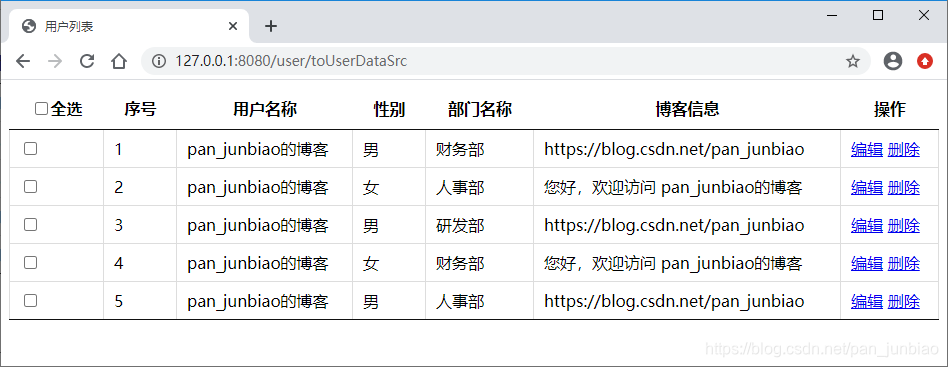Click the 用户名称 column header

point(265,109)
